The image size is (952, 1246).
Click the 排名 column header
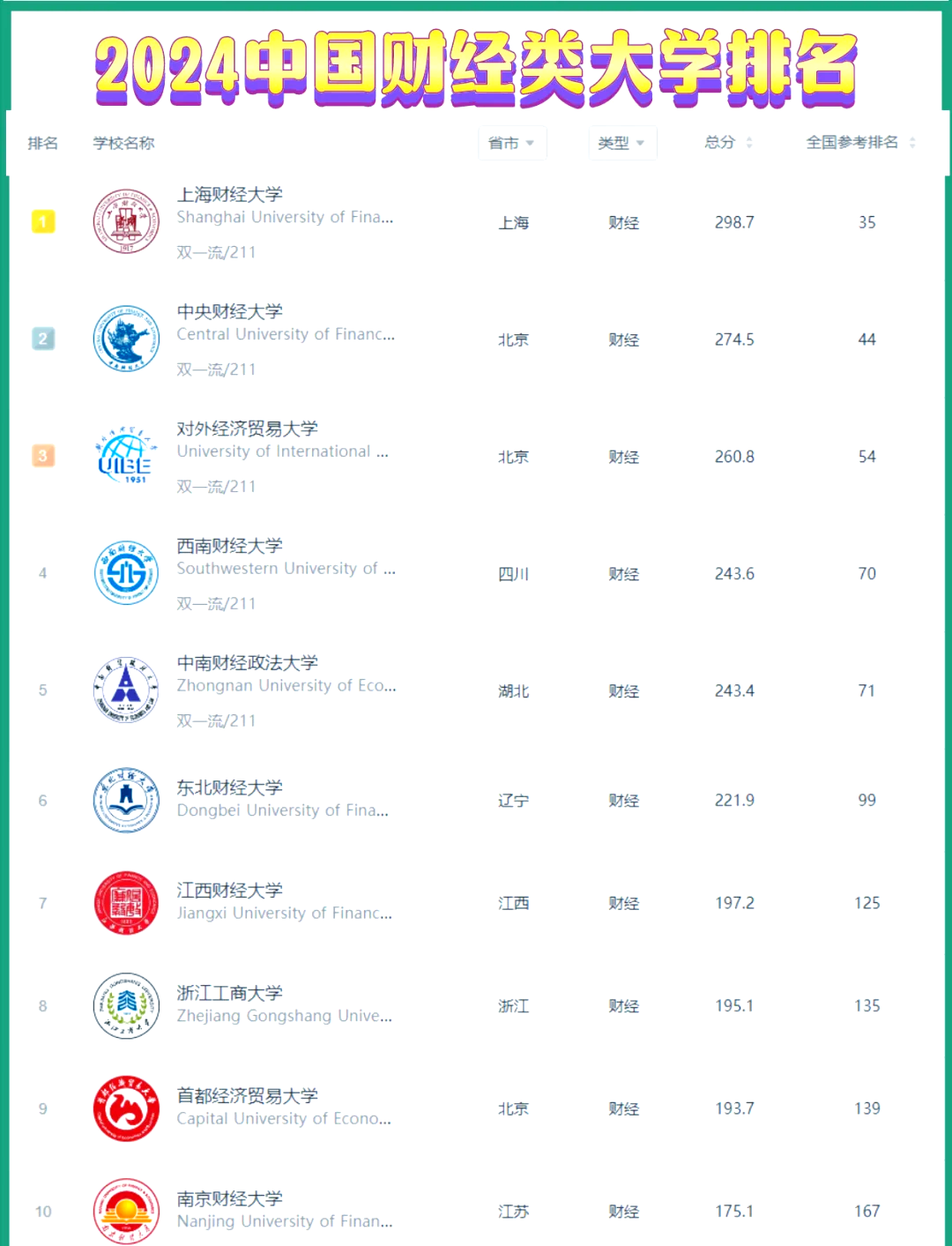pos(43,143)
